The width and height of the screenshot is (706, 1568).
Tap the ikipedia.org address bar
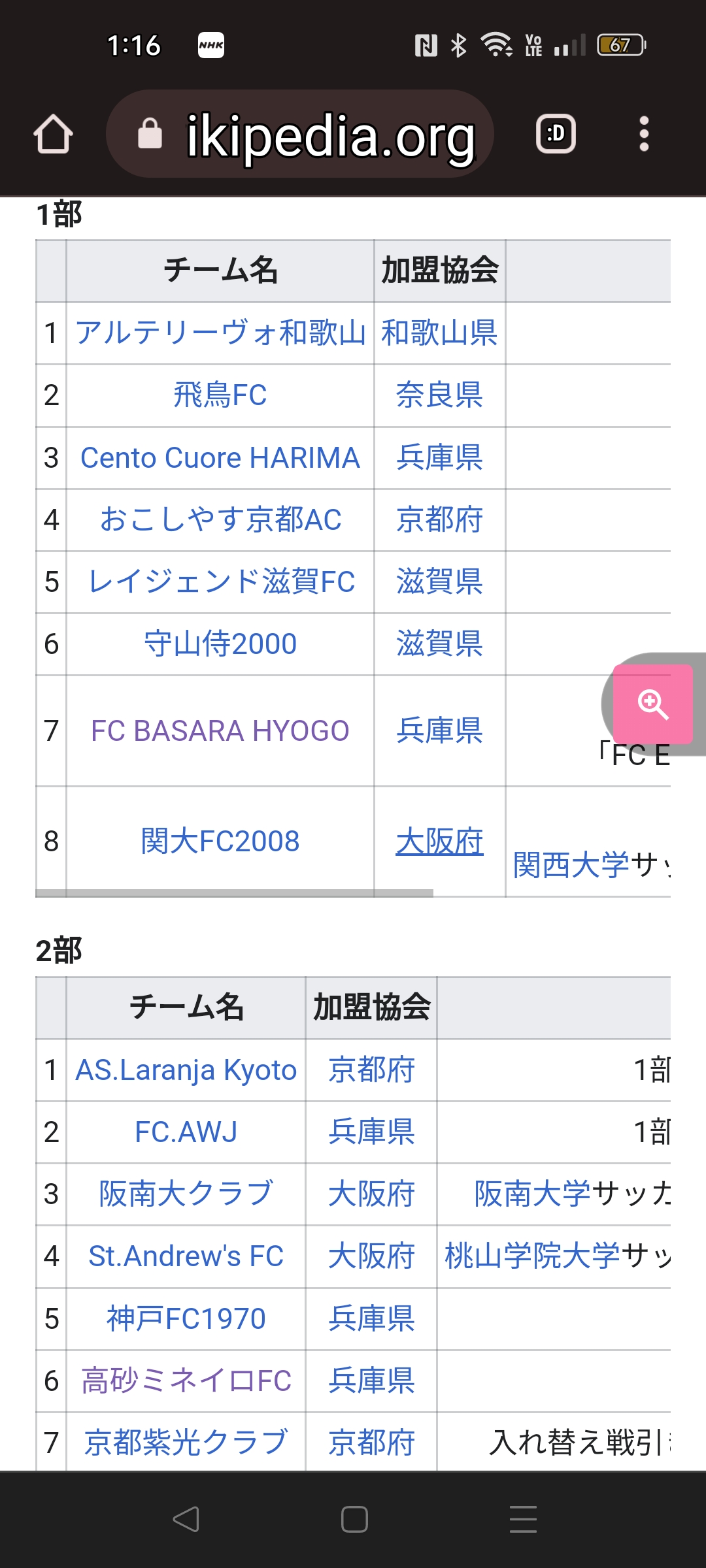tap(330, 135)
